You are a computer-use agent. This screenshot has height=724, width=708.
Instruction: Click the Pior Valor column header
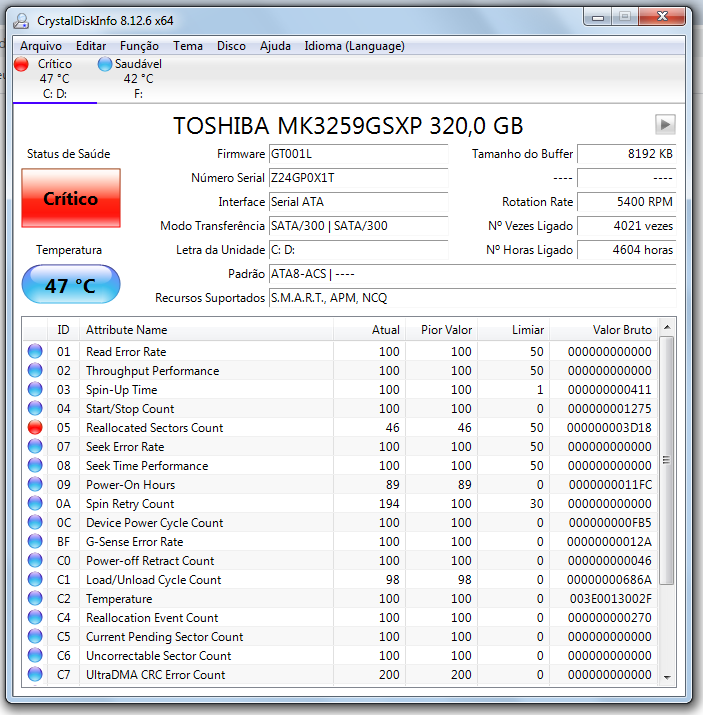pos(444,332)
